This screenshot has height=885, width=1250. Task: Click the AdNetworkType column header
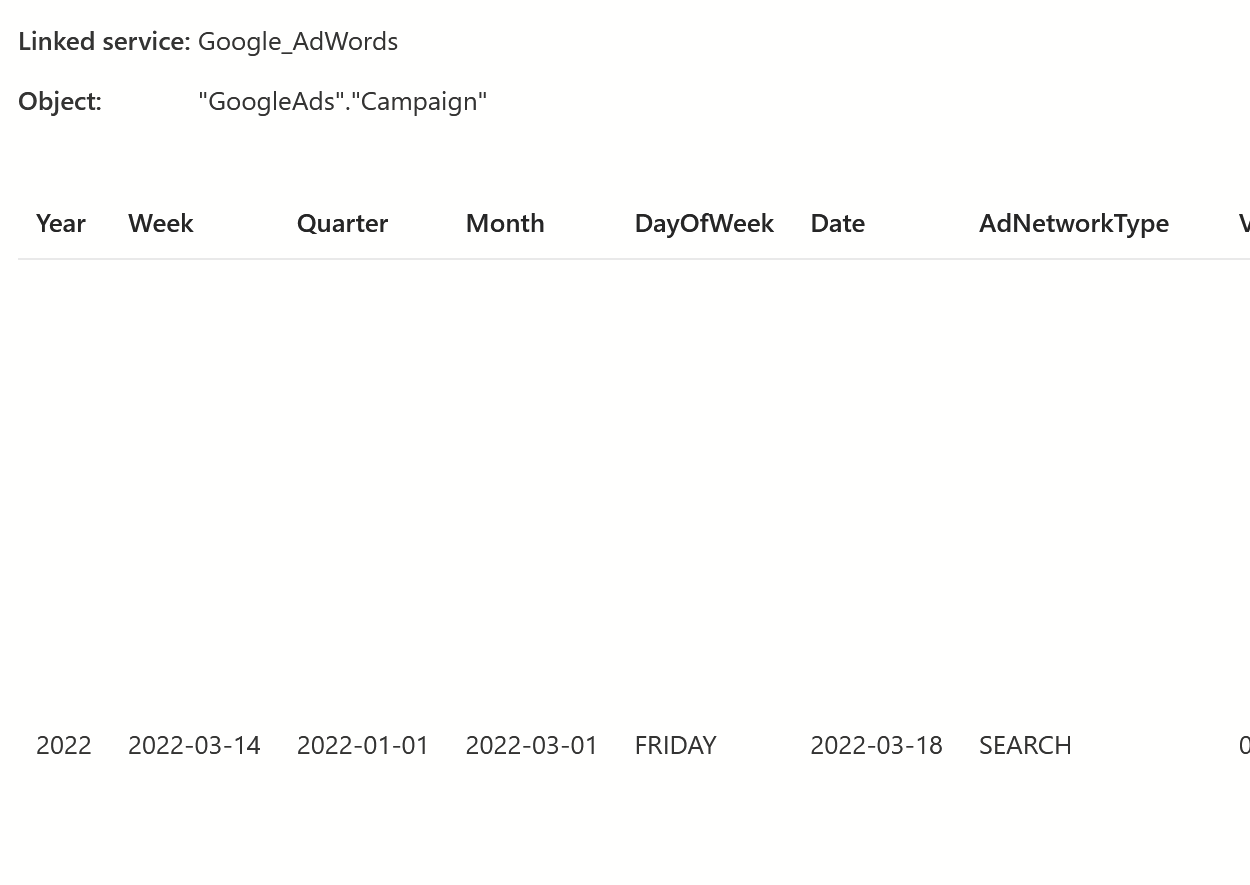point(1074,223)
